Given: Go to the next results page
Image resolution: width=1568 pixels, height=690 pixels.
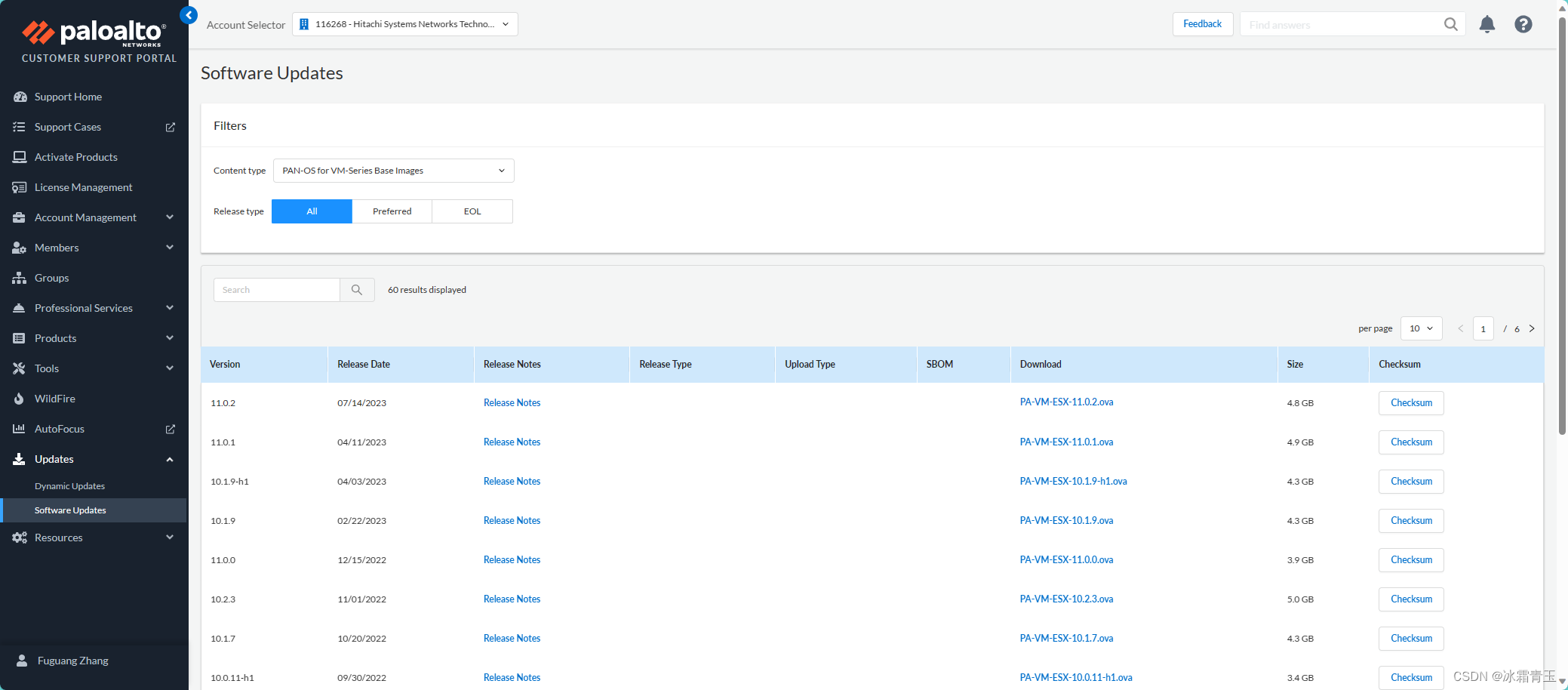Looking at the screenshot, I should coord(1533,328).
